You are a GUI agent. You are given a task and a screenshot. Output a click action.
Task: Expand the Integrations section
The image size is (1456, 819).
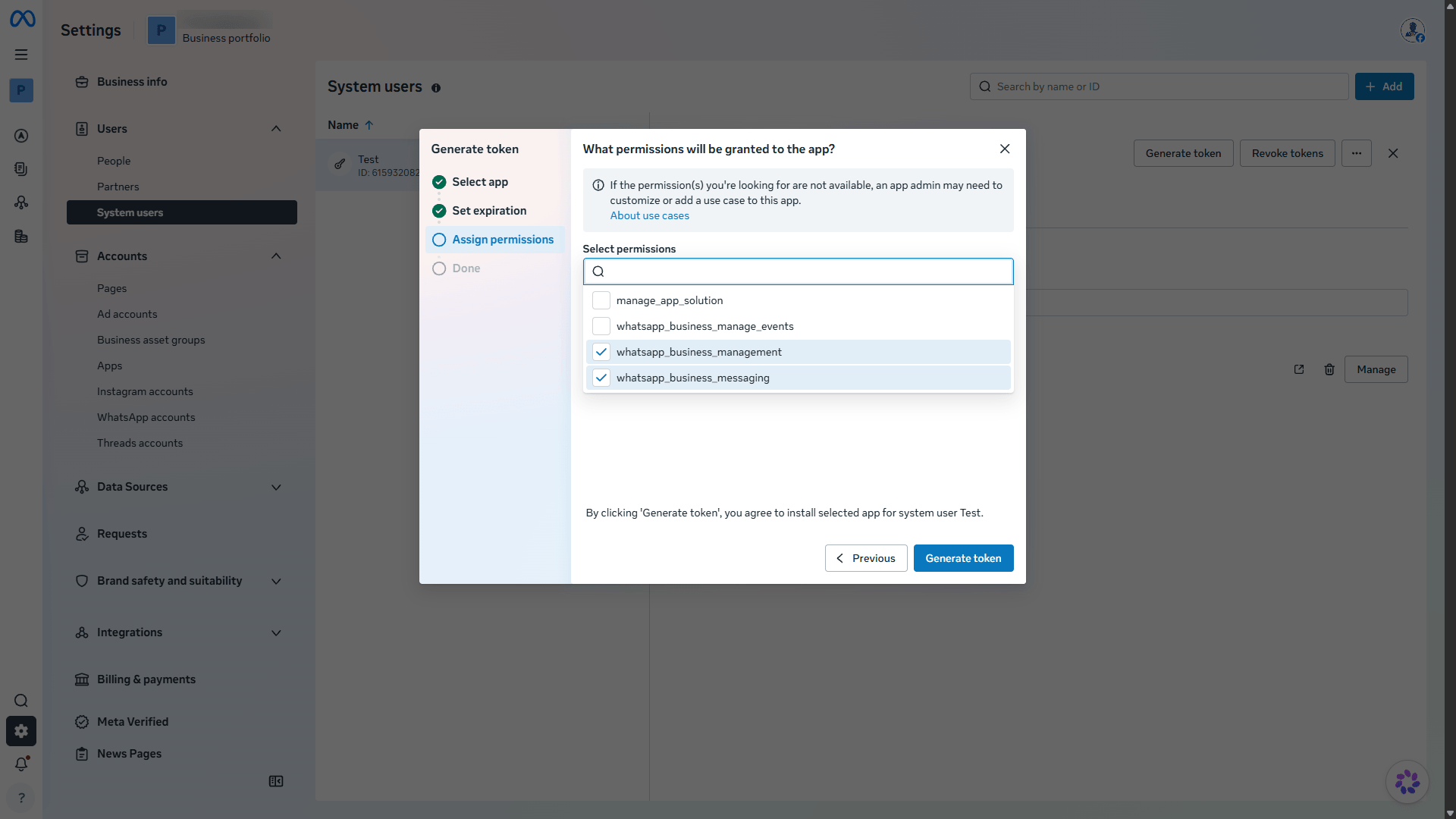(x=276, y=632)
